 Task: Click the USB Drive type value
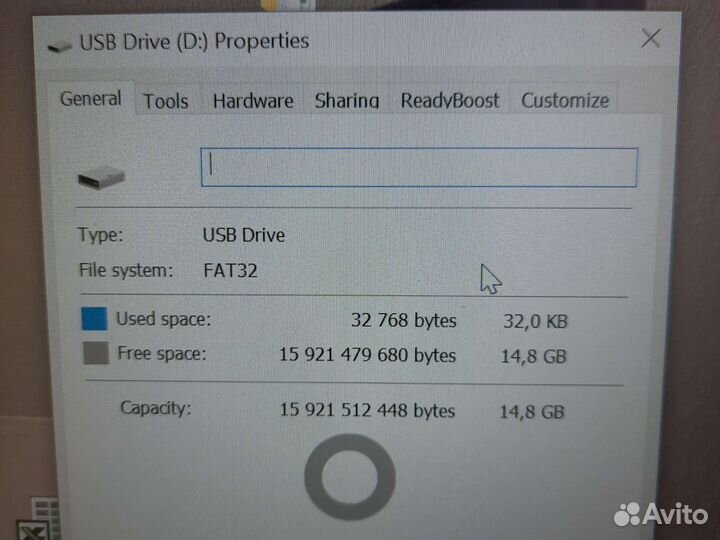[x=244, y=235]
